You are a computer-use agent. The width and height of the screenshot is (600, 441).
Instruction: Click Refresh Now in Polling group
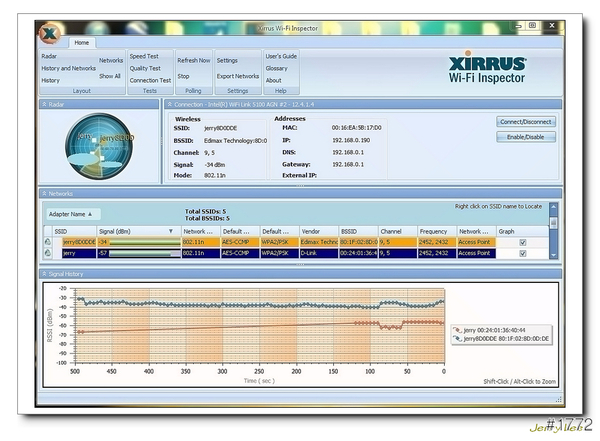tap(194, 60)
